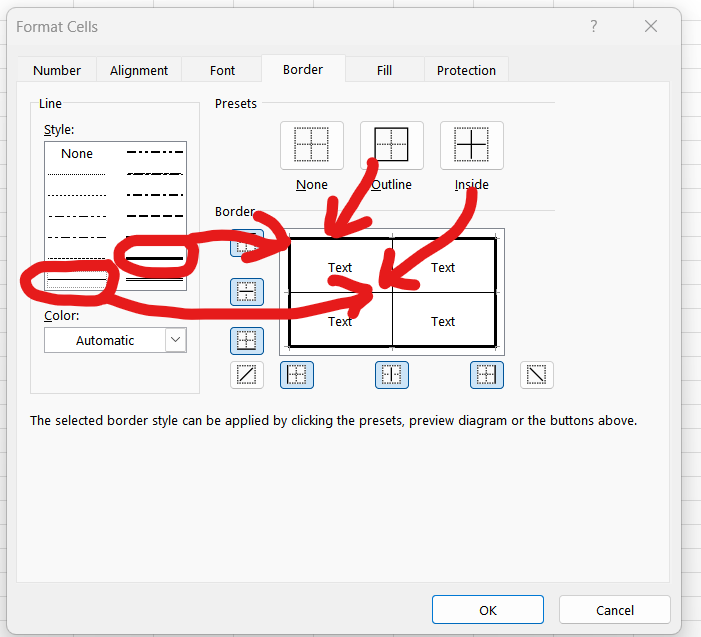Toggle the diagonal up border button

[247, 375]
